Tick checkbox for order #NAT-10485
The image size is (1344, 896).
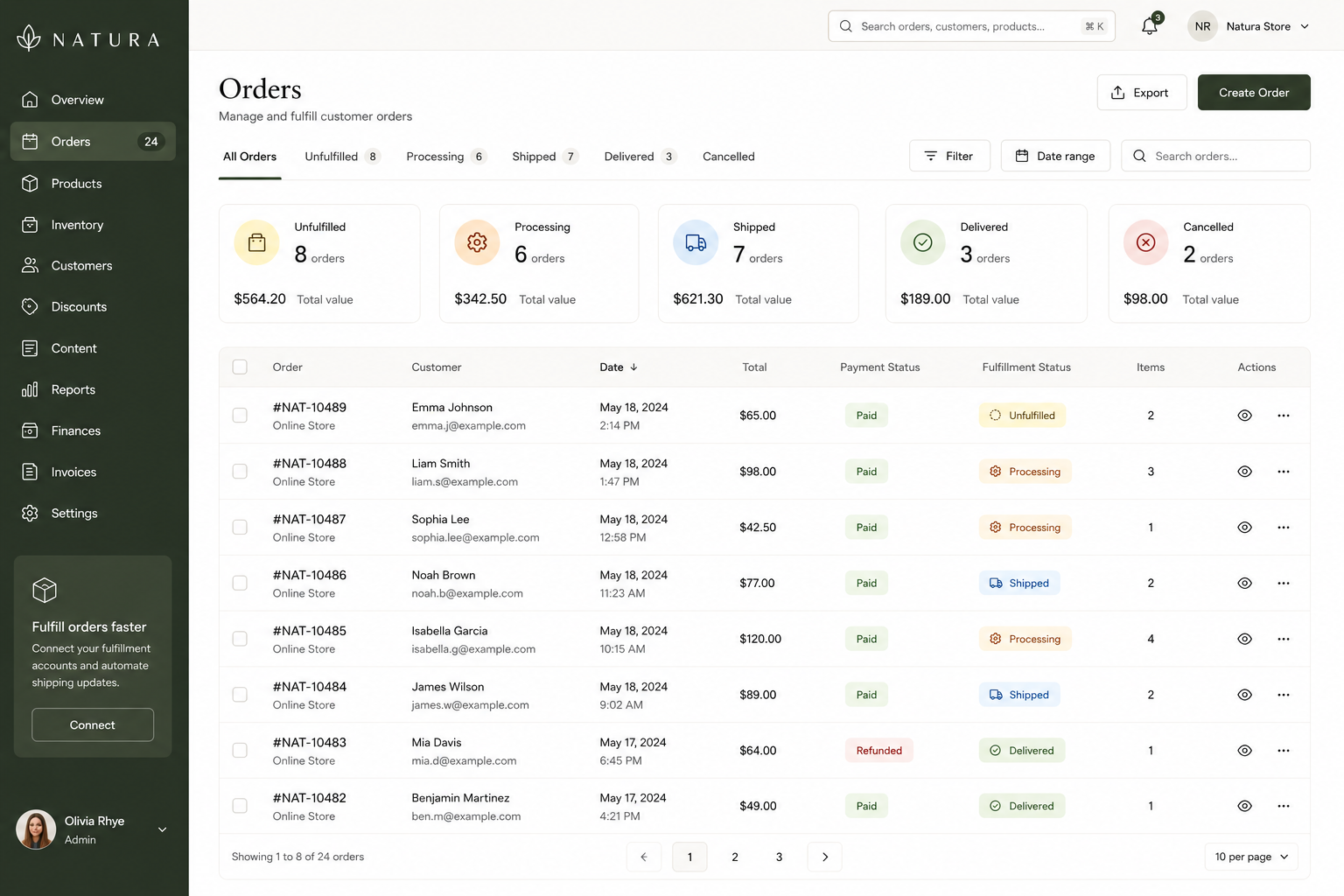coord(240,639)
